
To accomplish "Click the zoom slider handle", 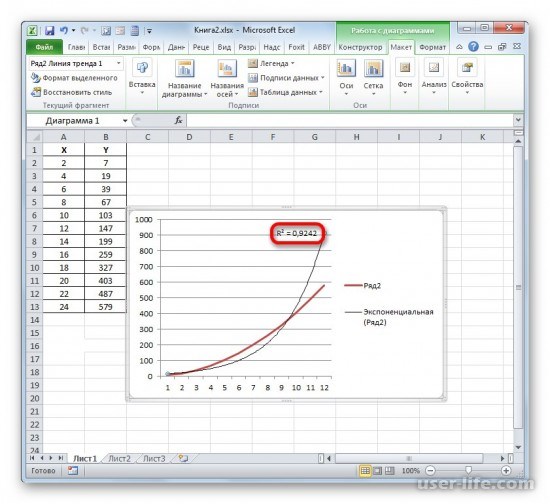I will pyautogui.click(x=468, y=470).
